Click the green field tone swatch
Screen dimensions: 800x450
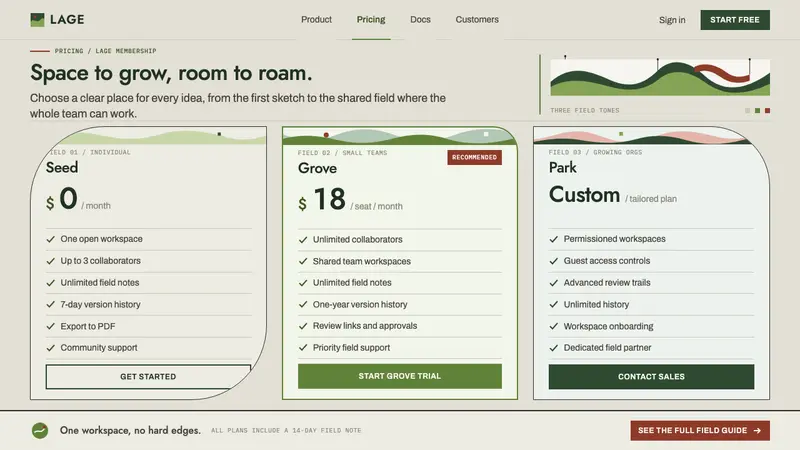[758, 111]
